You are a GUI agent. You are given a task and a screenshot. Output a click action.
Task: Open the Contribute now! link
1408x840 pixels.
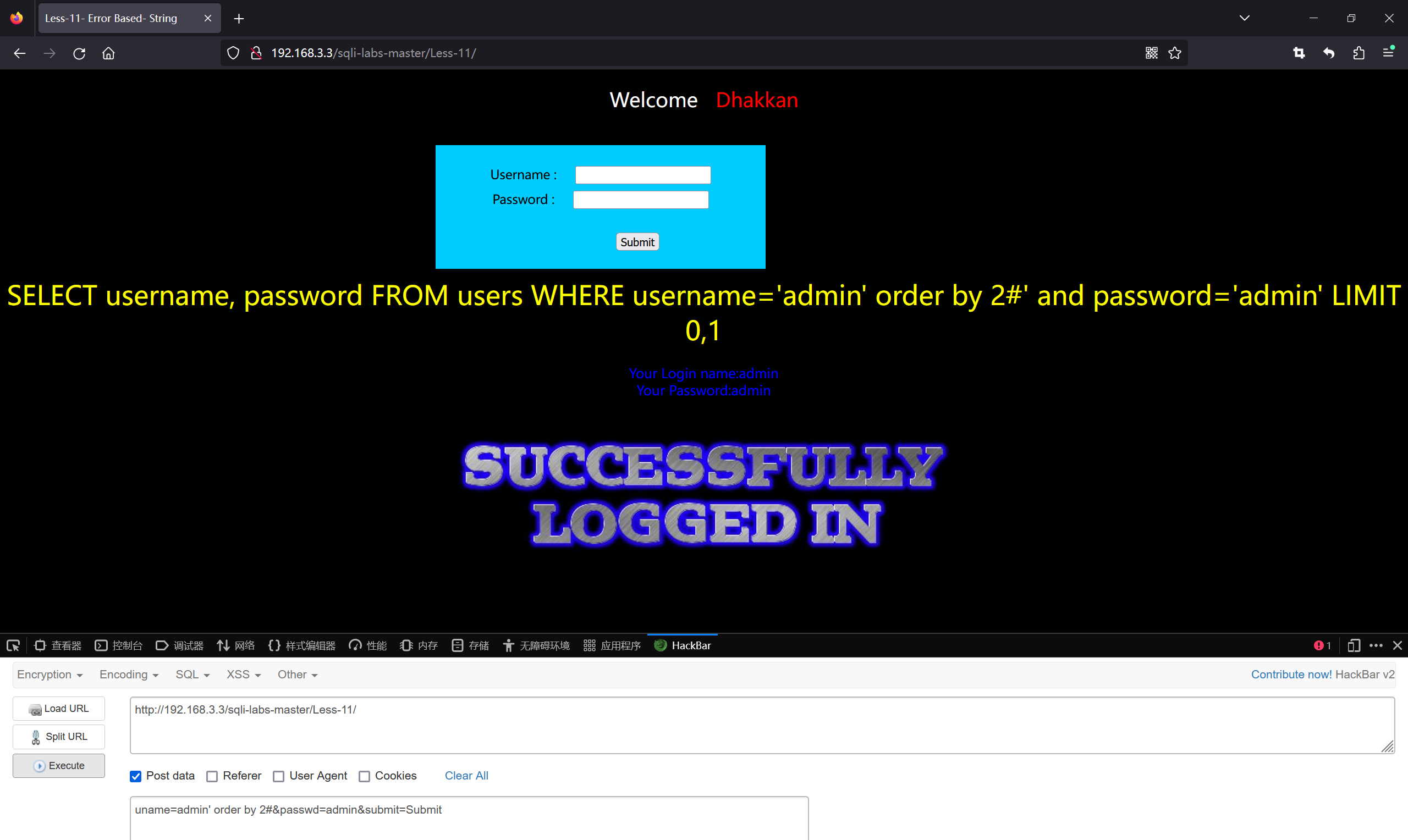[1291, 674]
